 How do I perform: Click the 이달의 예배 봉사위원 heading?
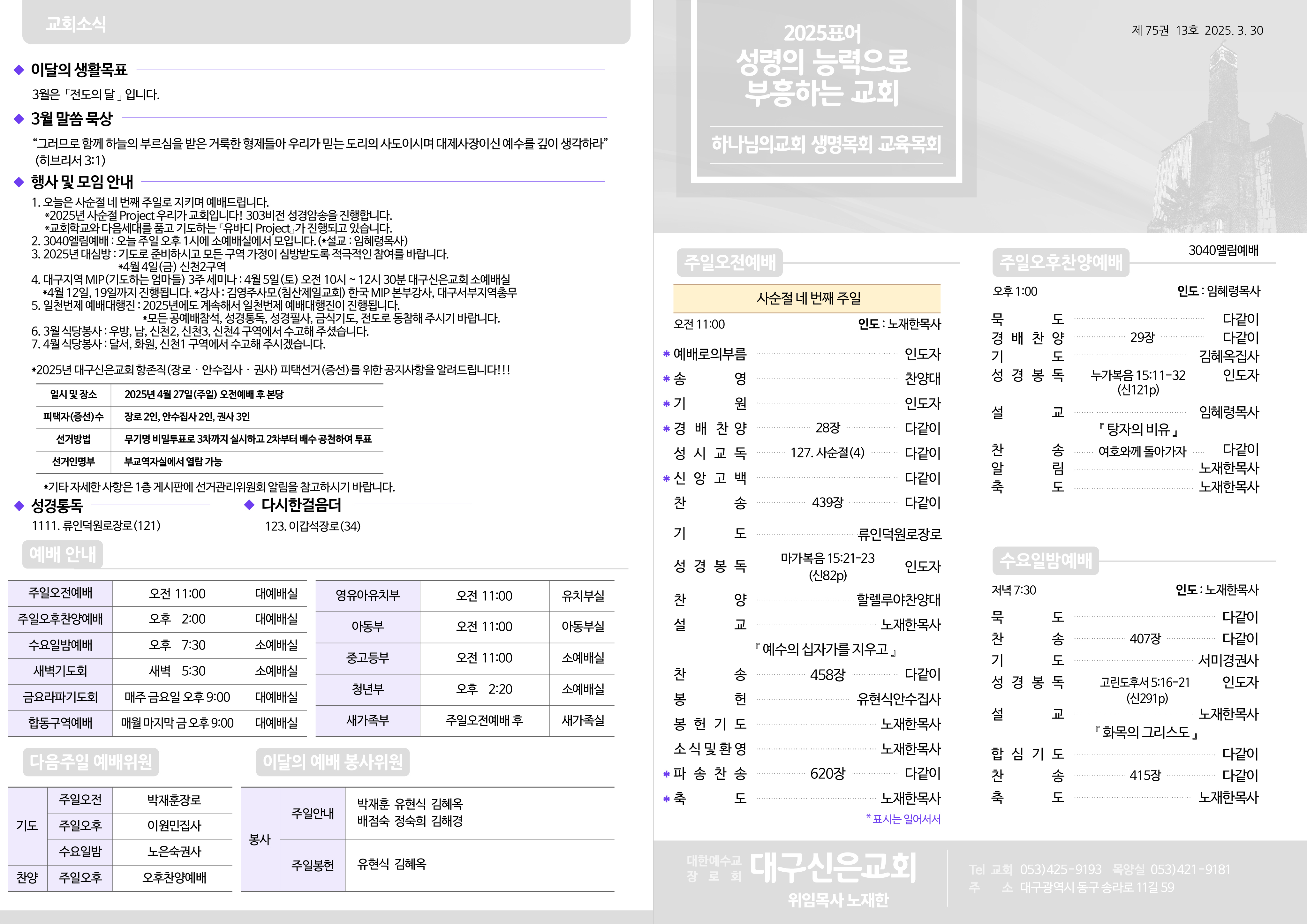332,762
